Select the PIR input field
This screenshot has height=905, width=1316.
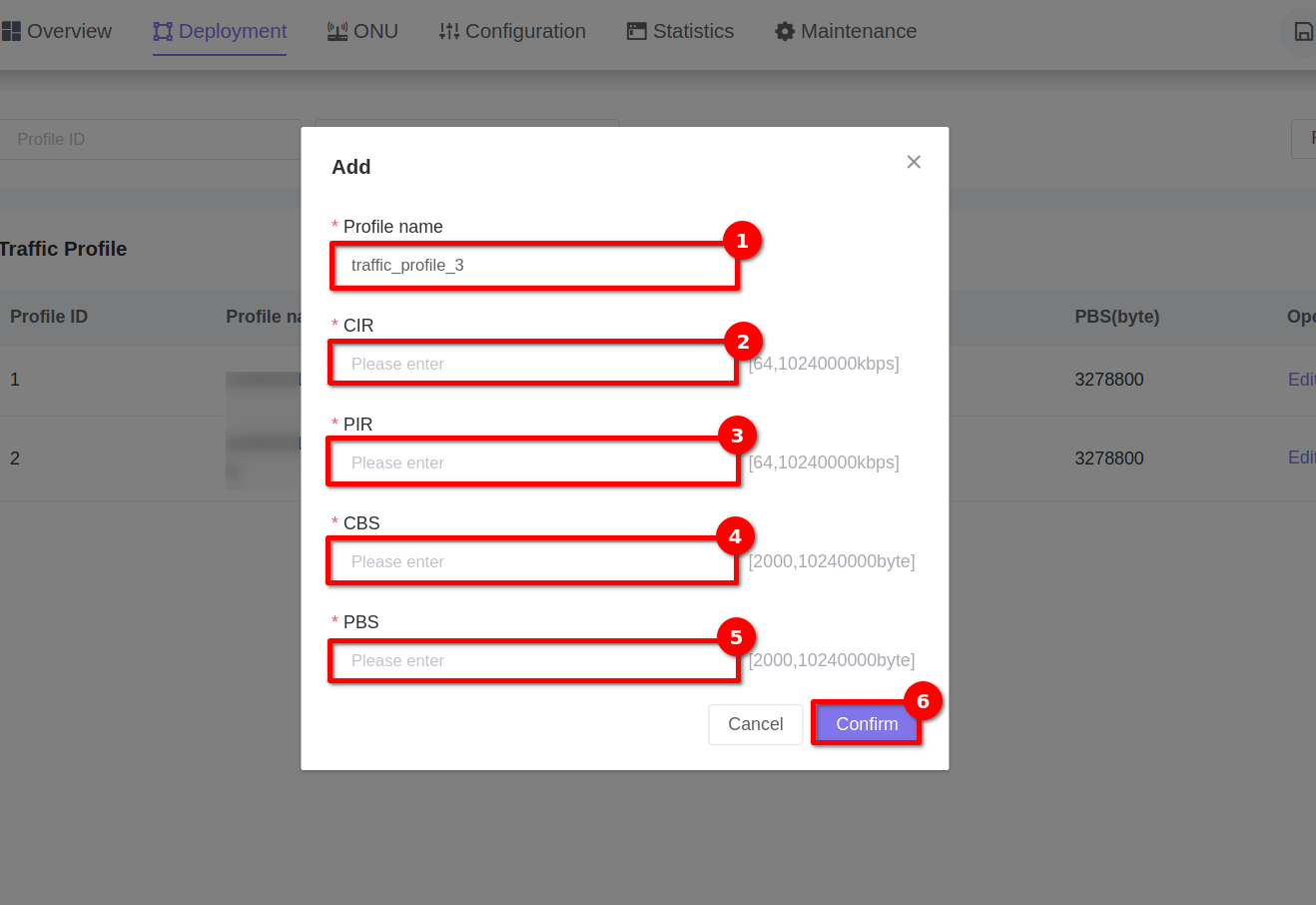coord(534,462)
